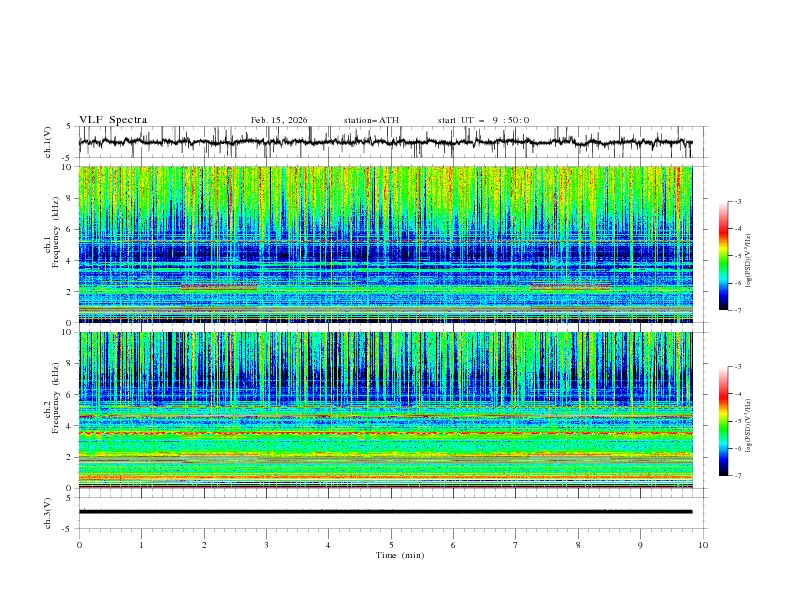Click the ch.1 spectrogram panel

point(385,244)
